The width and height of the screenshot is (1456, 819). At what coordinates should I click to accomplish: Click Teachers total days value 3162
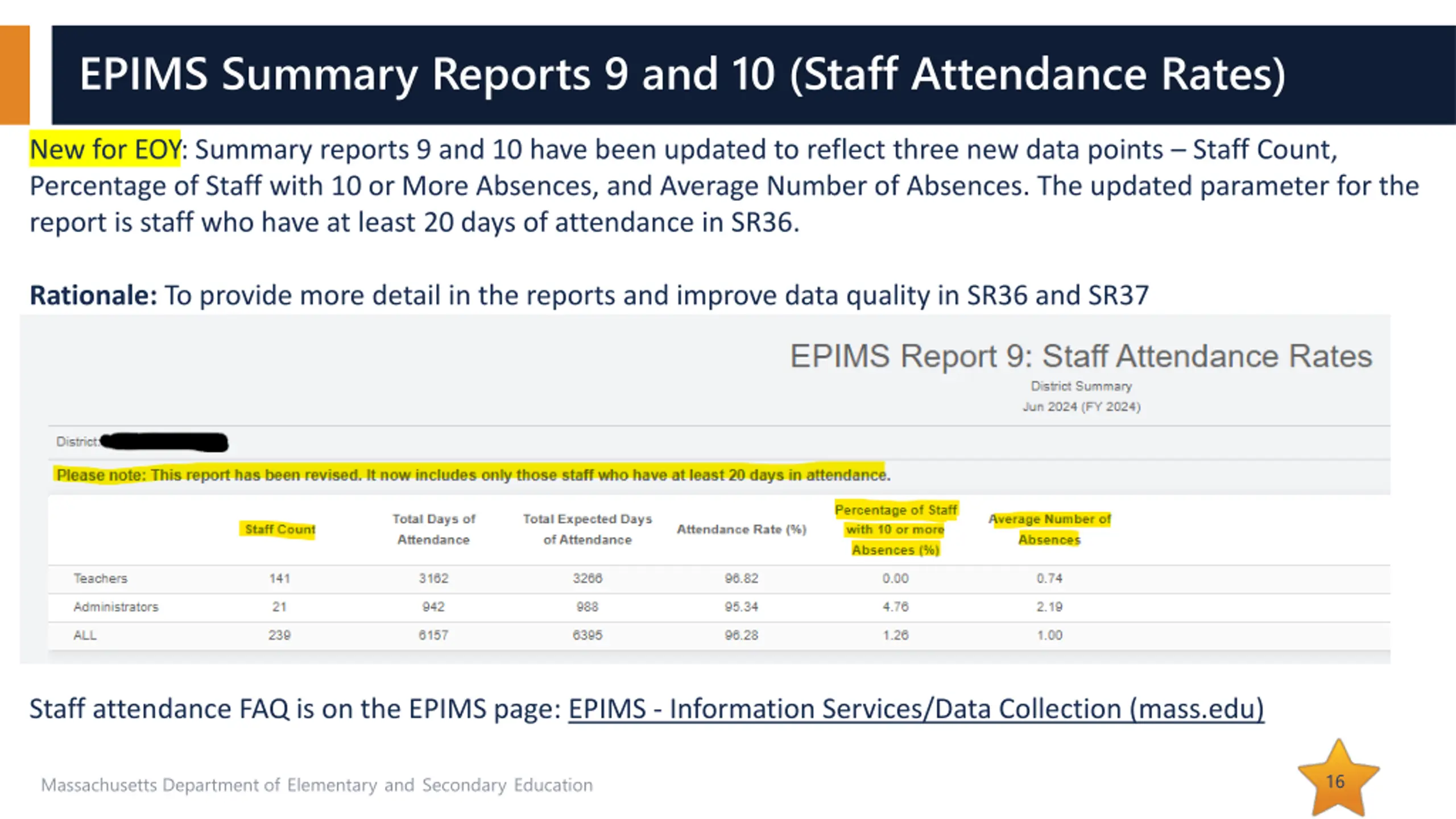point(433,578)
